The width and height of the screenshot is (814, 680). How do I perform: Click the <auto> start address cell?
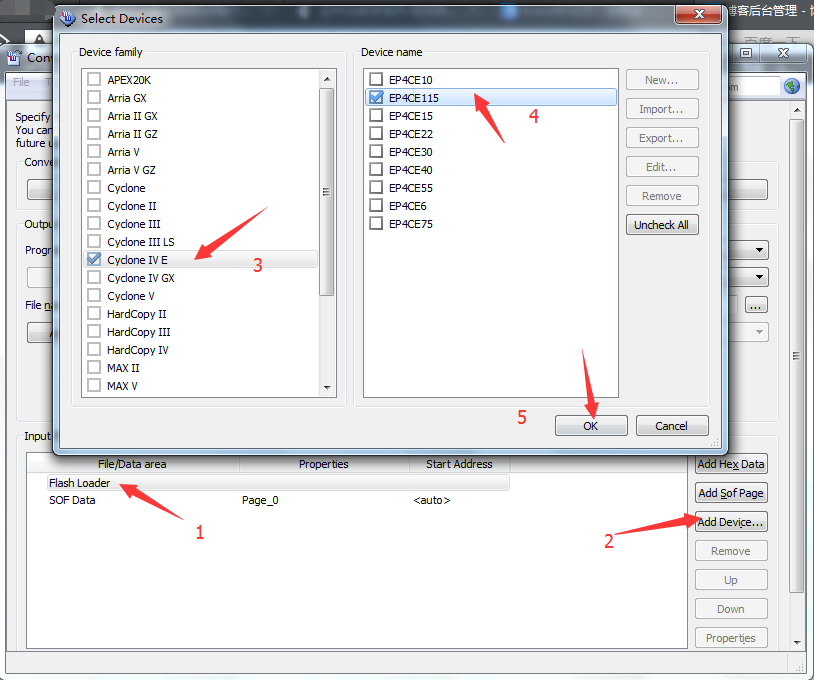(x=432, y=500)
